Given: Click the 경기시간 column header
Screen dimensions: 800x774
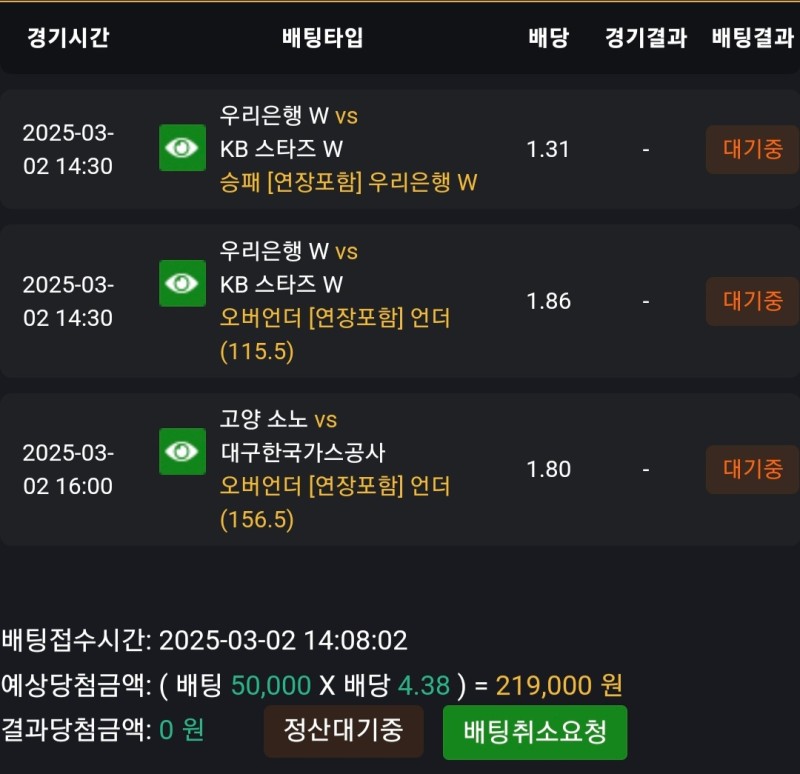Looking at the screenshot, I should coord(68,38).
